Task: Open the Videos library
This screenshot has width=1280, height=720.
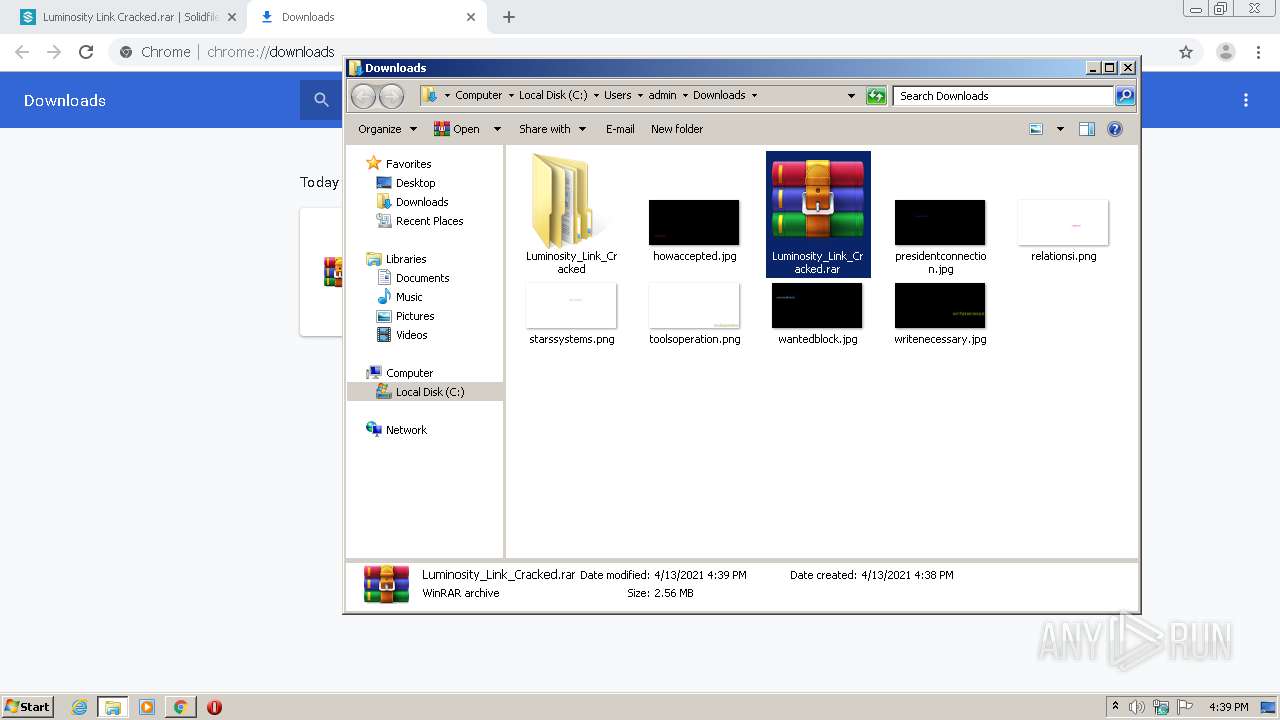Action: click(x=402, y=335)
